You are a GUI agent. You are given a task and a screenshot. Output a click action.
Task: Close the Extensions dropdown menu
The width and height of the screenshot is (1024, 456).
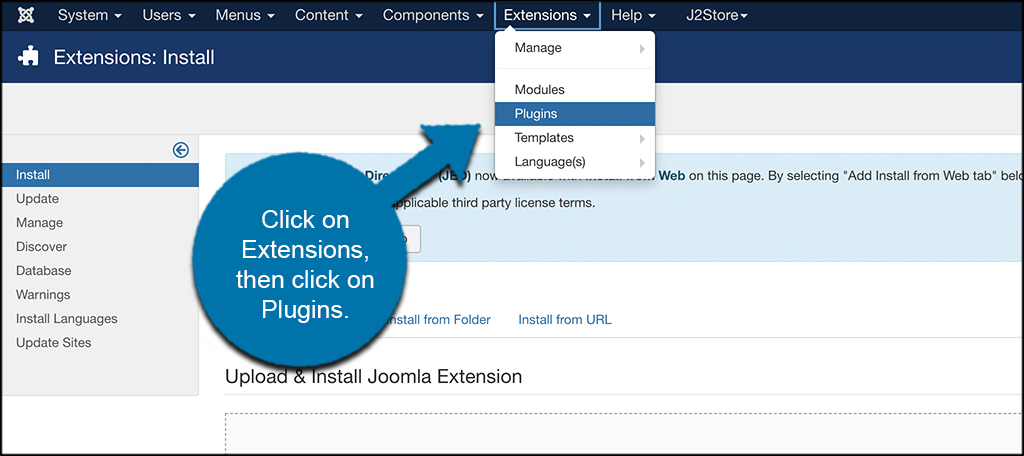(547, 15)
